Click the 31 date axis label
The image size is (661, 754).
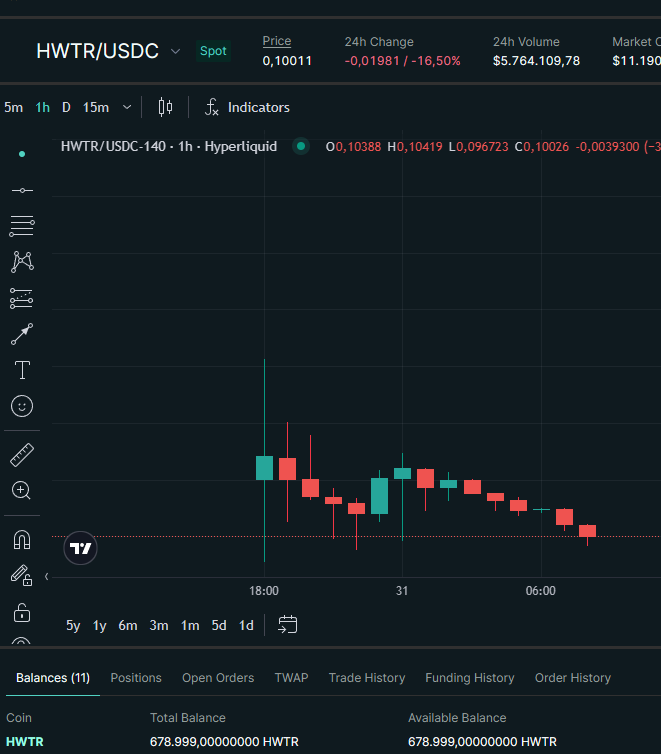coord(402,591)
